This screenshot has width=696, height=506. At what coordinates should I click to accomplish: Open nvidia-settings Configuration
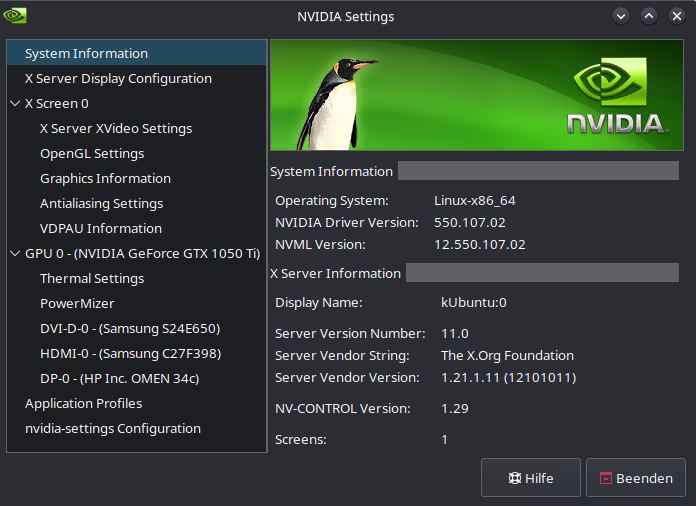(137, 428)
